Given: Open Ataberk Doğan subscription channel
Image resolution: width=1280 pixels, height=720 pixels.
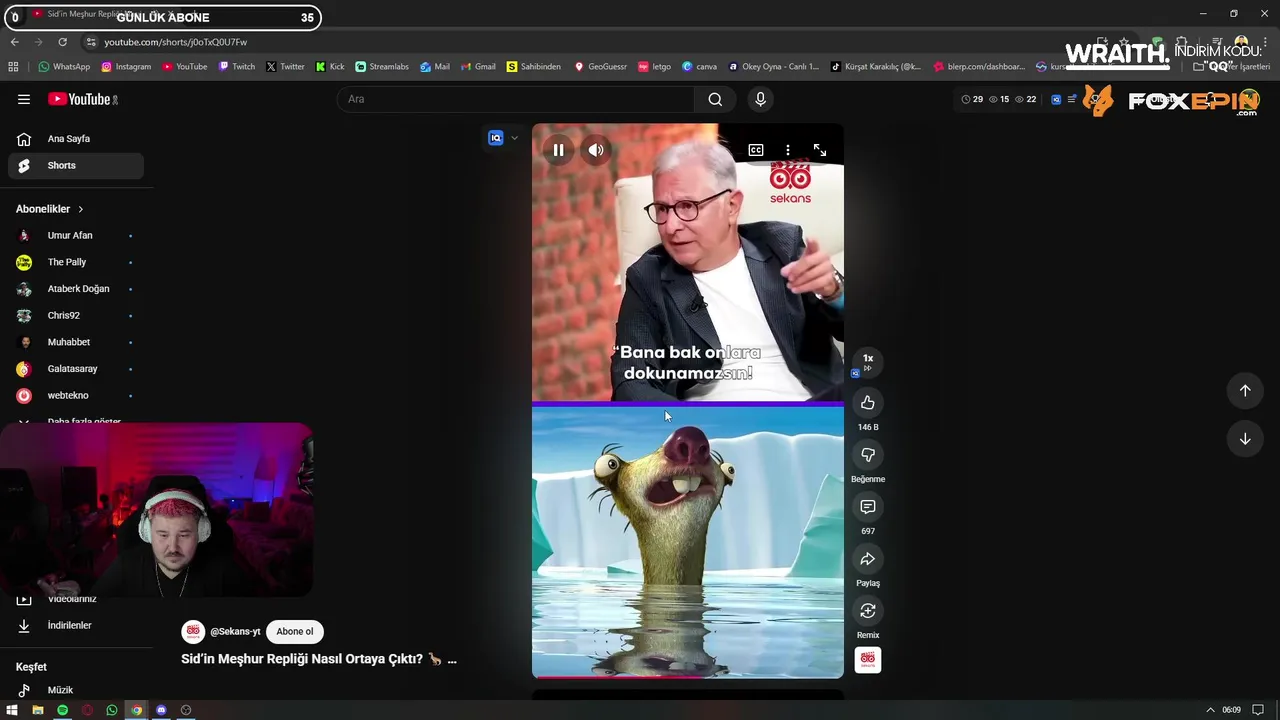Looking at the screenshot, I should tap(76, 289).
